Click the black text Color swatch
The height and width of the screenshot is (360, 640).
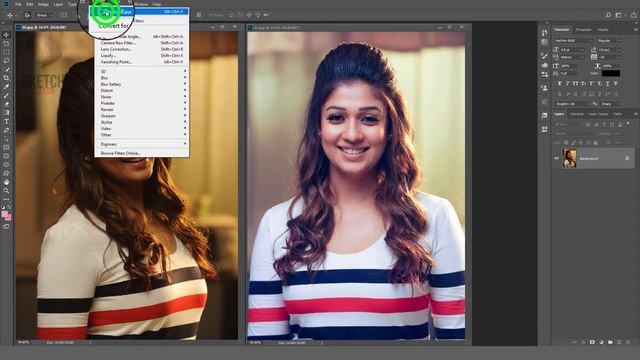click(x=611, y=73)
